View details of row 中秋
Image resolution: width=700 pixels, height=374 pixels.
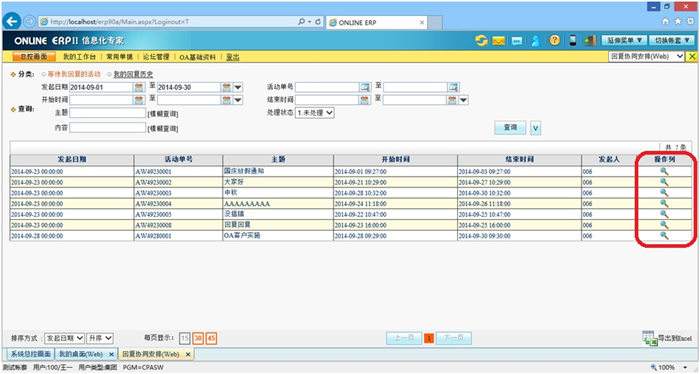[664, 193]
